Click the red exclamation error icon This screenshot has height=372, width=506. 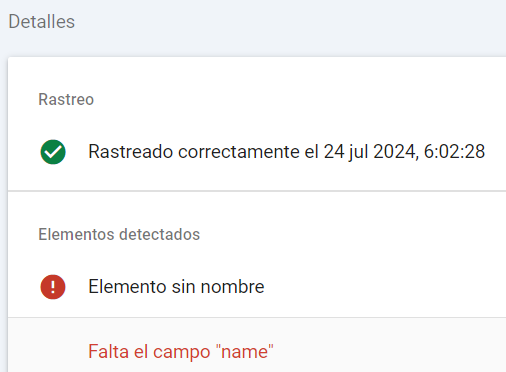53,287
